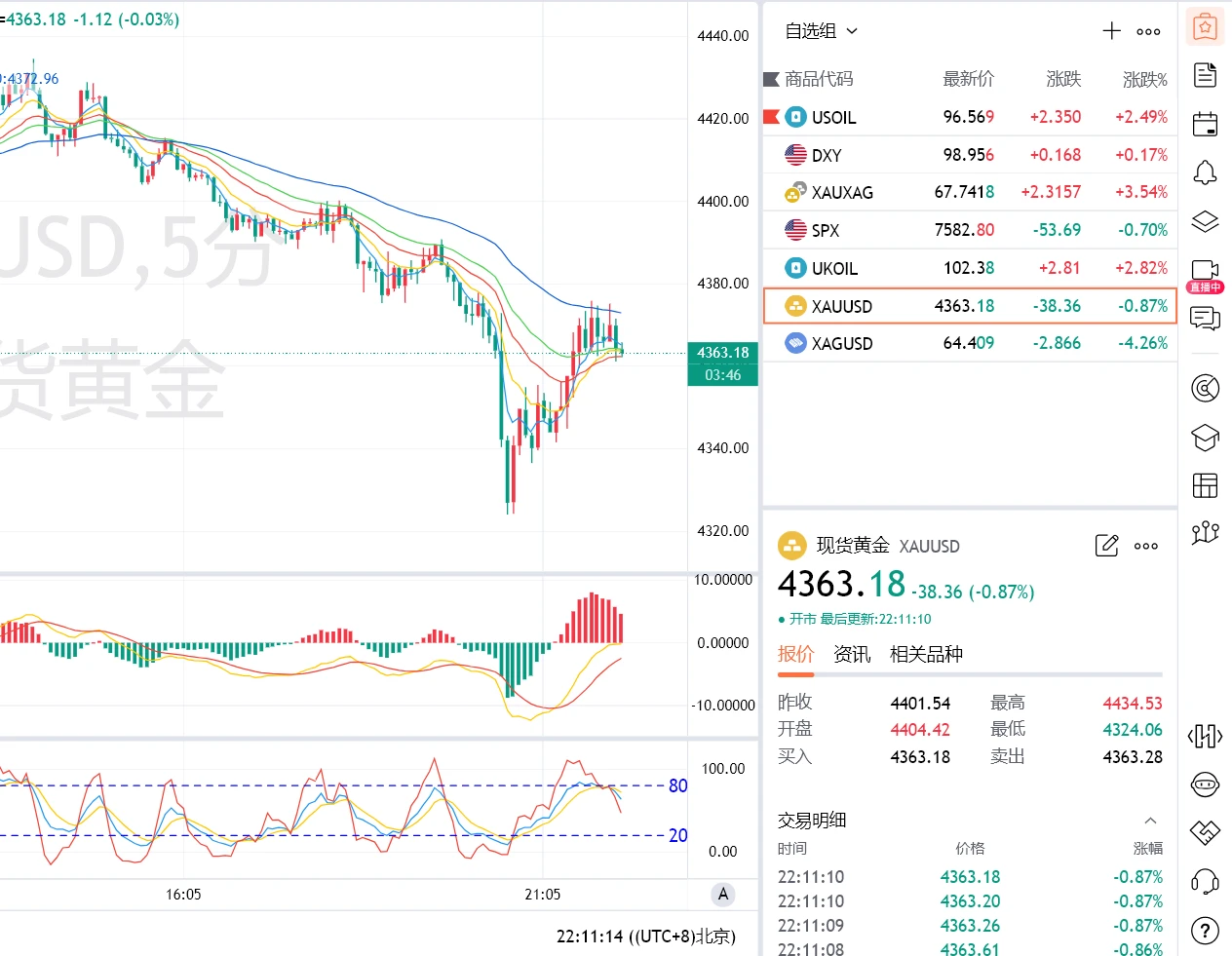This screenshot has height=956, width=1232.
Task: Sort watchlist by 最新价 column
Action: coord(969,79)
